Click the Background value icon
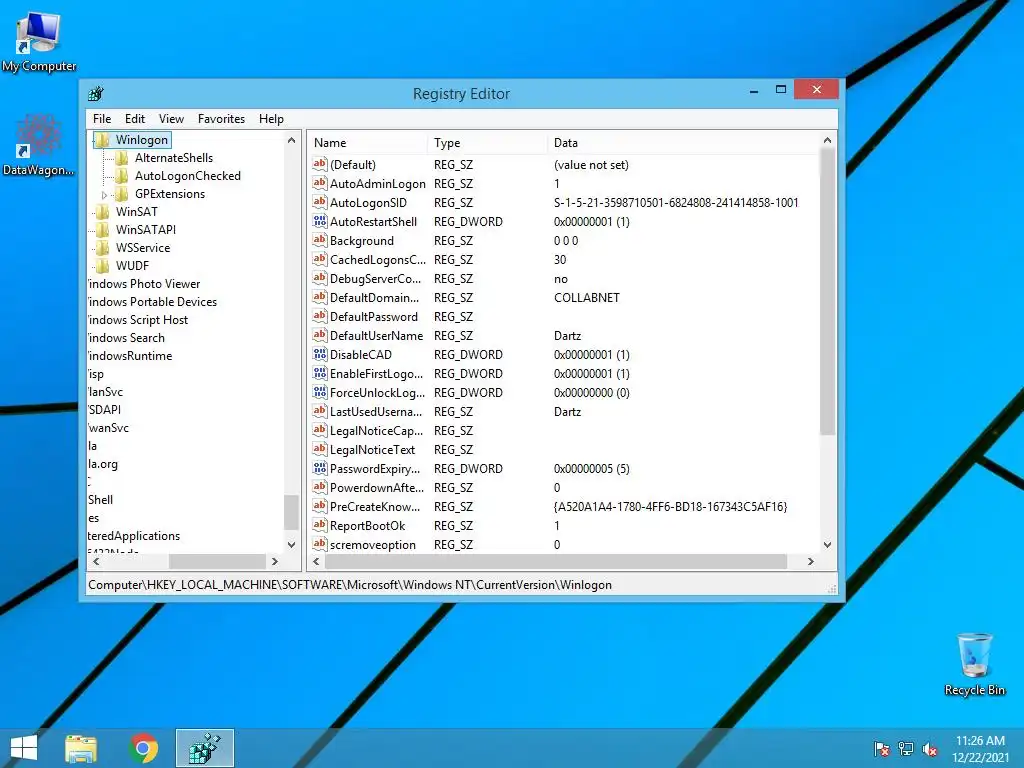Viewport: 1024px width, 768px height. 319,240
